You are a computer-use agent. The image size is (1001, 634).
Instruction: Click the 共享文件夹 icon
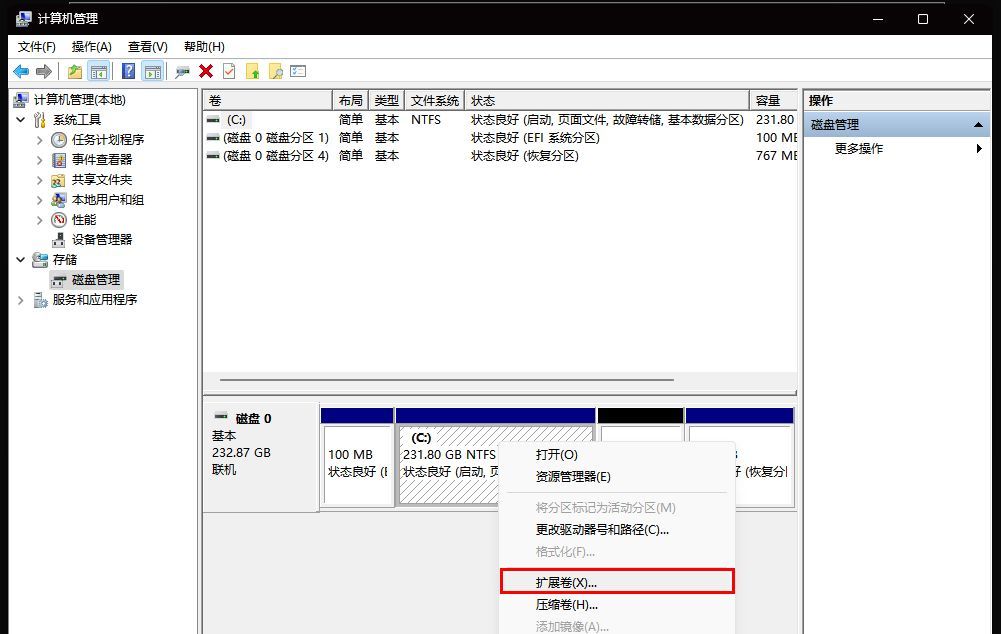[58, 180]
